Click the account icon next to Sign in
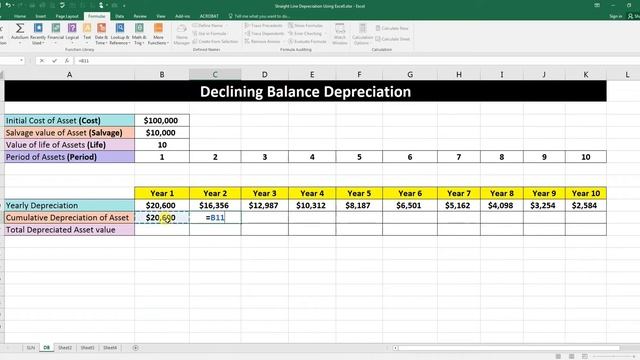 [631, 16]
